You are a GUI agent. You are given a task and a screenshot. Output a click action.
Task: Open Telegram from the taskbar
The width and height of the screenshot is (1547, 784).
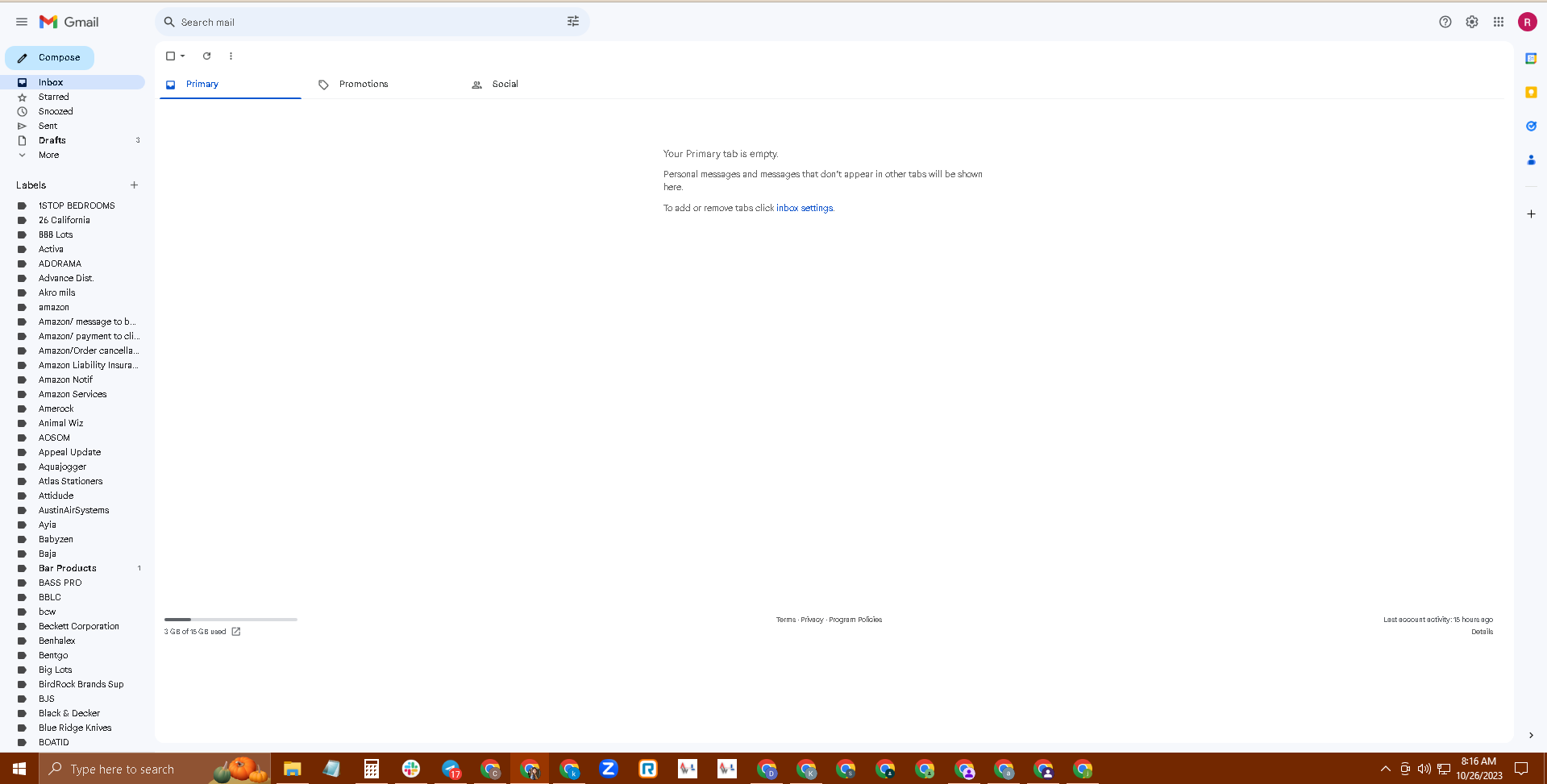451,769
